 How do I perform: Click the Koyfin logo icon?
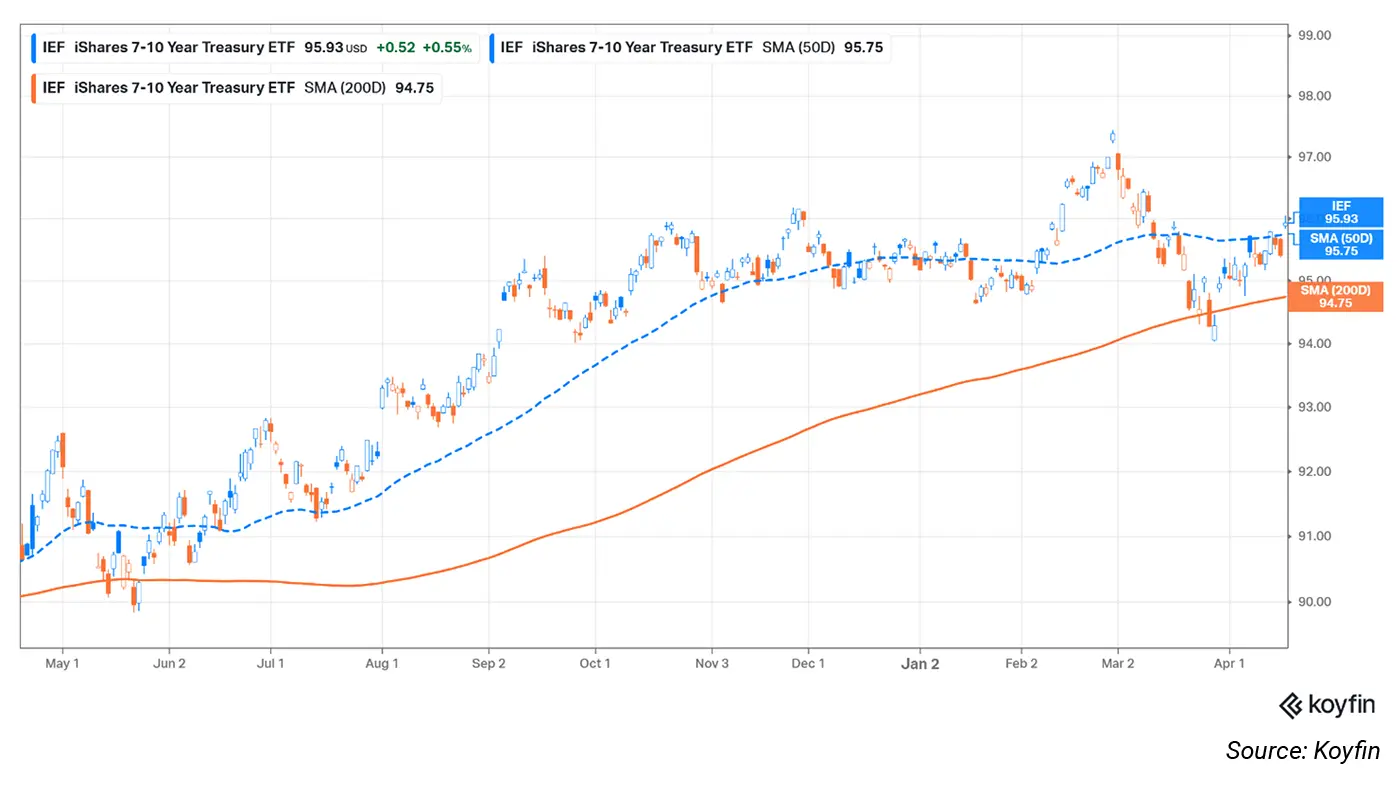pos(1292,706)
